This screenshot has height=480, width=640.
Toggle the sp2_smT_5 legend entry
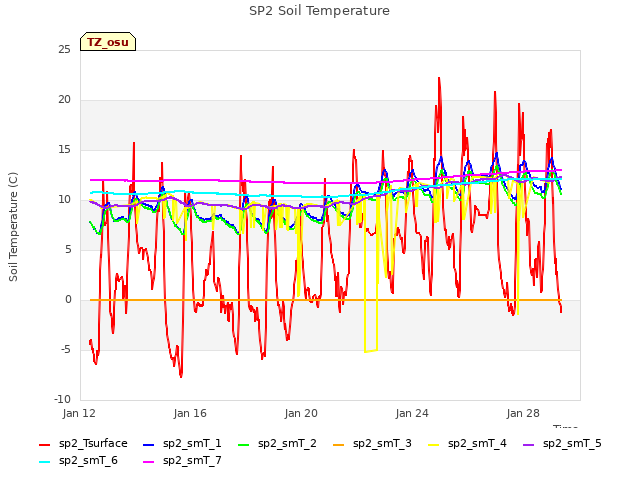(562, 444)
